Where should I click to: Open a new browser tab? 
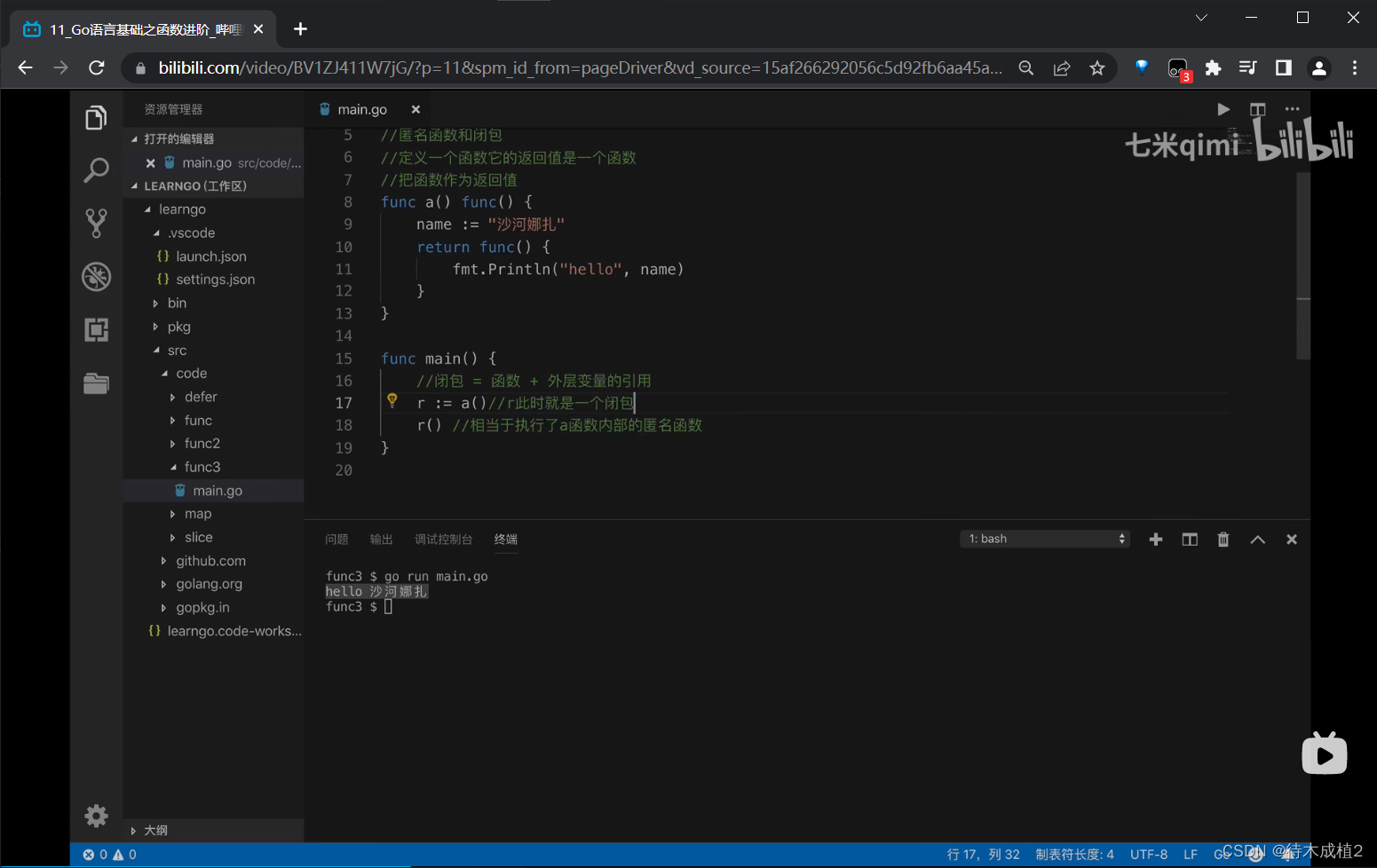300,29
